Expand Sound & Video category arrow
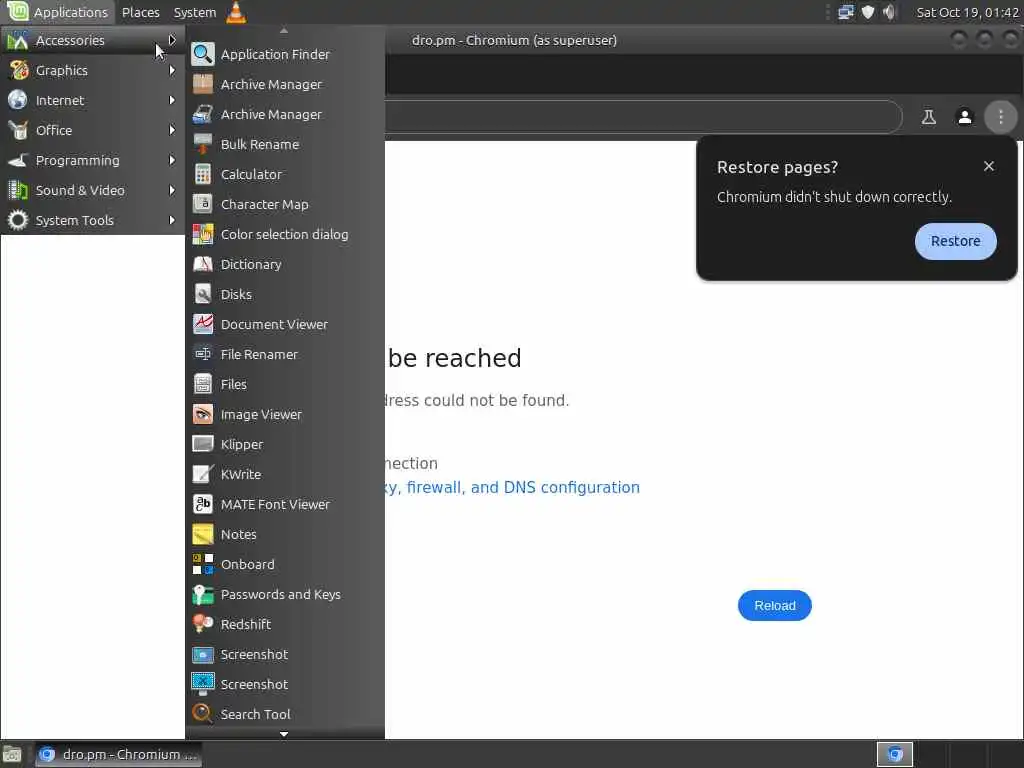Screen dimensions: 1024x768 pos(172,190)
